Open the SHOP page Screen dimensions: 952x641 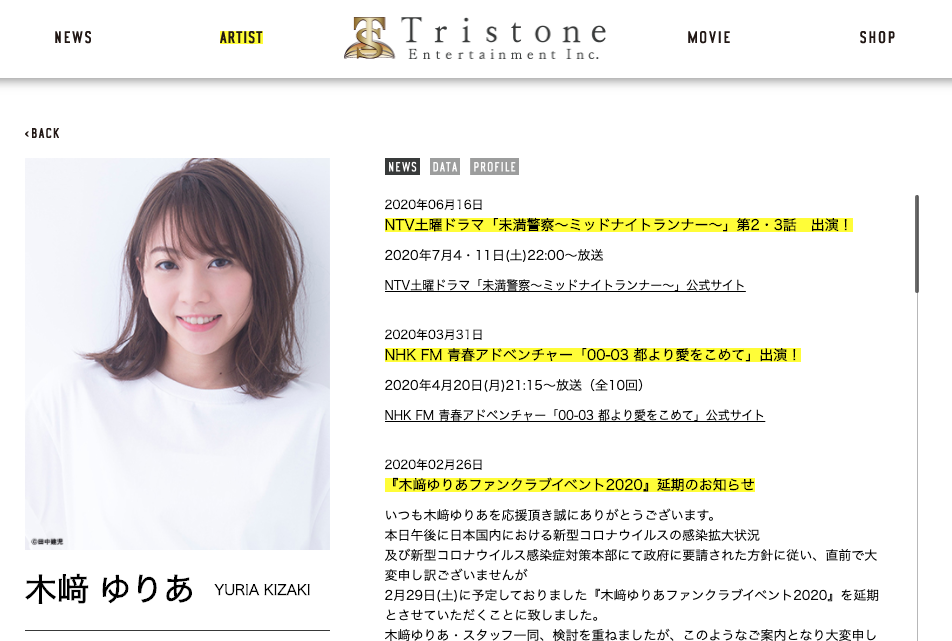point(877,38)
